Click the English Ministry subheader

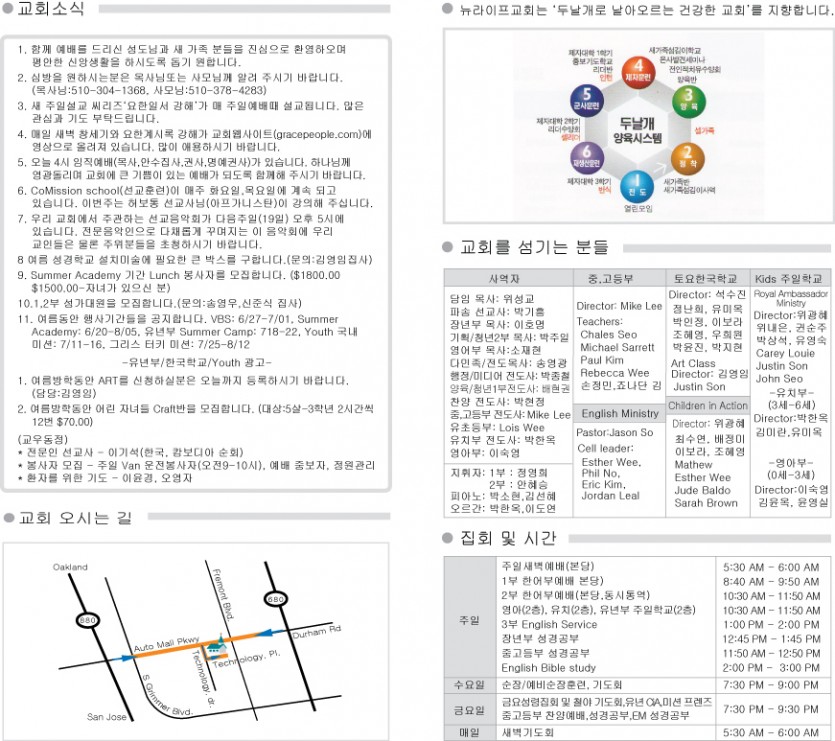tap(619, 413)
